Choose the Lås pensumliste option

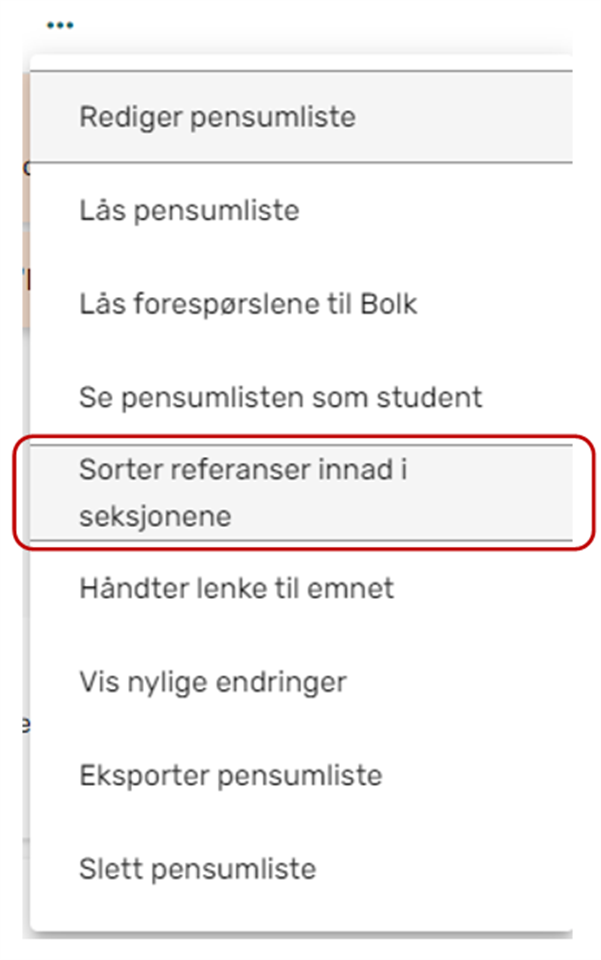(x=189, y=211)
